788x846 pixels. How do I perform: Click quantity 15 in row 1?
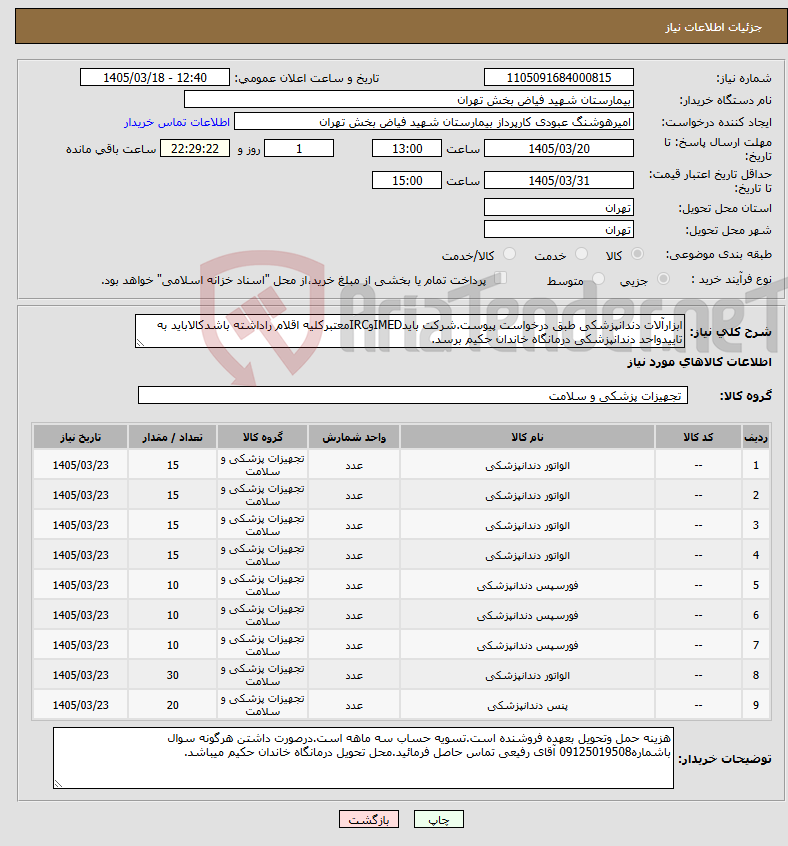[173, 465]
